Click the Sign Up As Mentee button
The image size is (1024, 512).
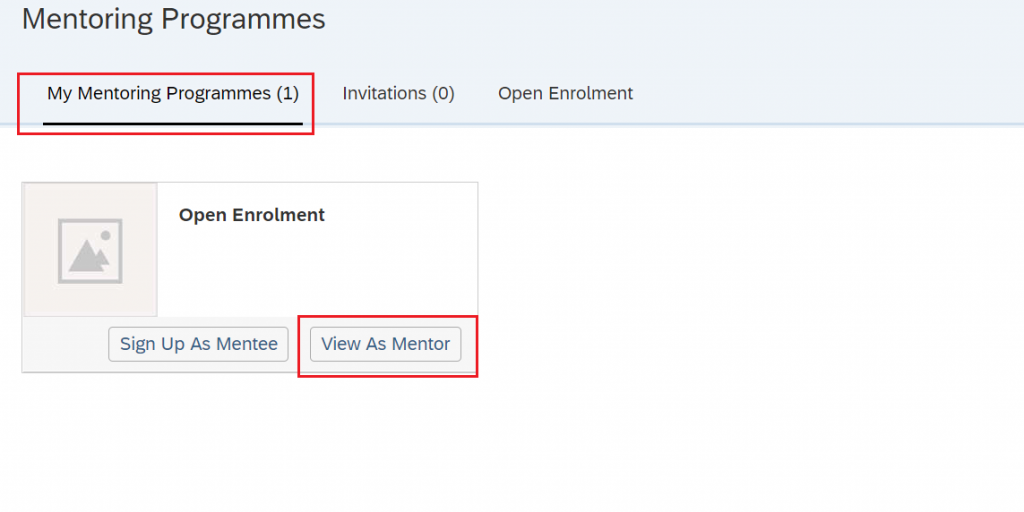(199, 344)
